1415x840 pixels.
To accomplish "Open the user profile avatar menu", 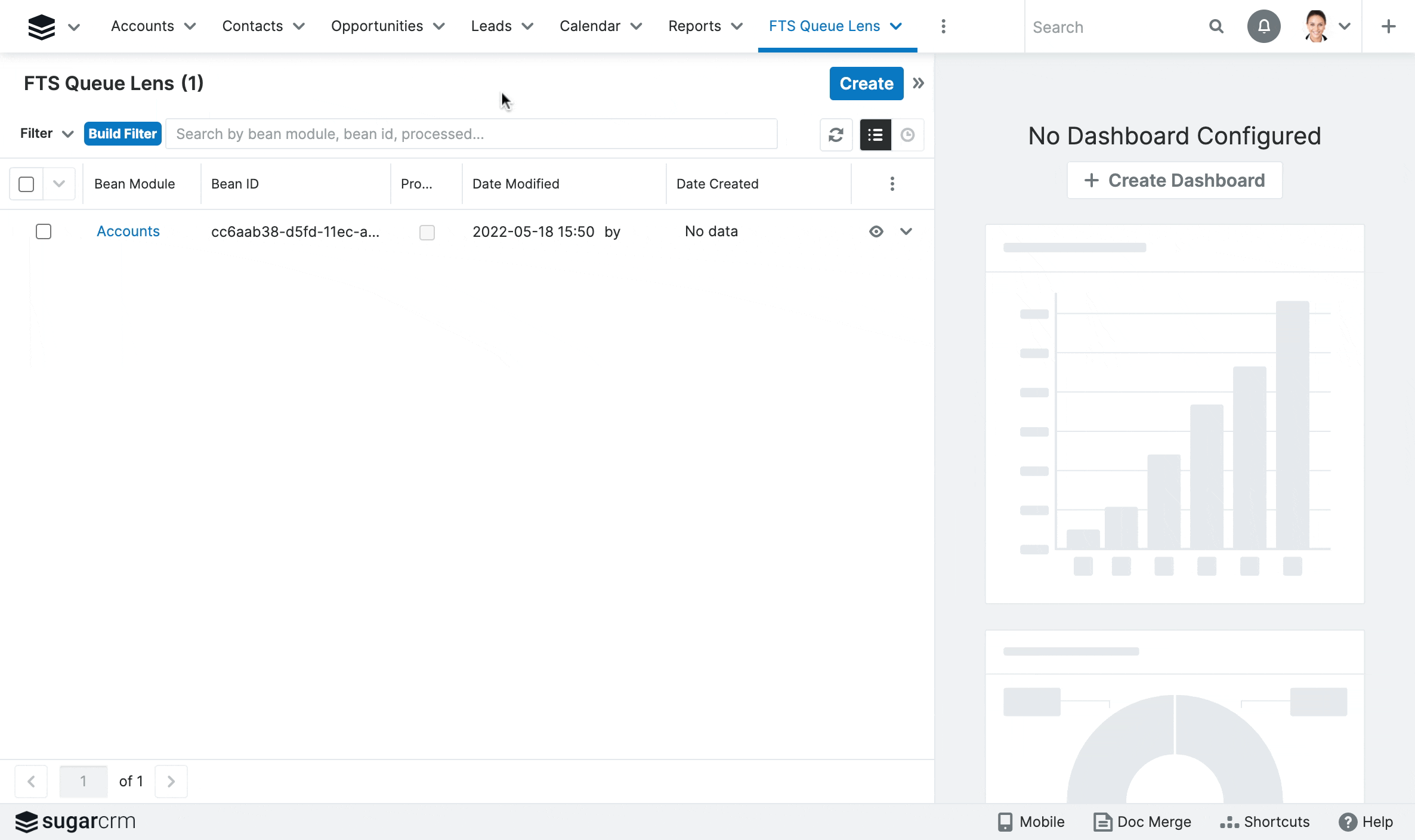I will pos(1317,27).
